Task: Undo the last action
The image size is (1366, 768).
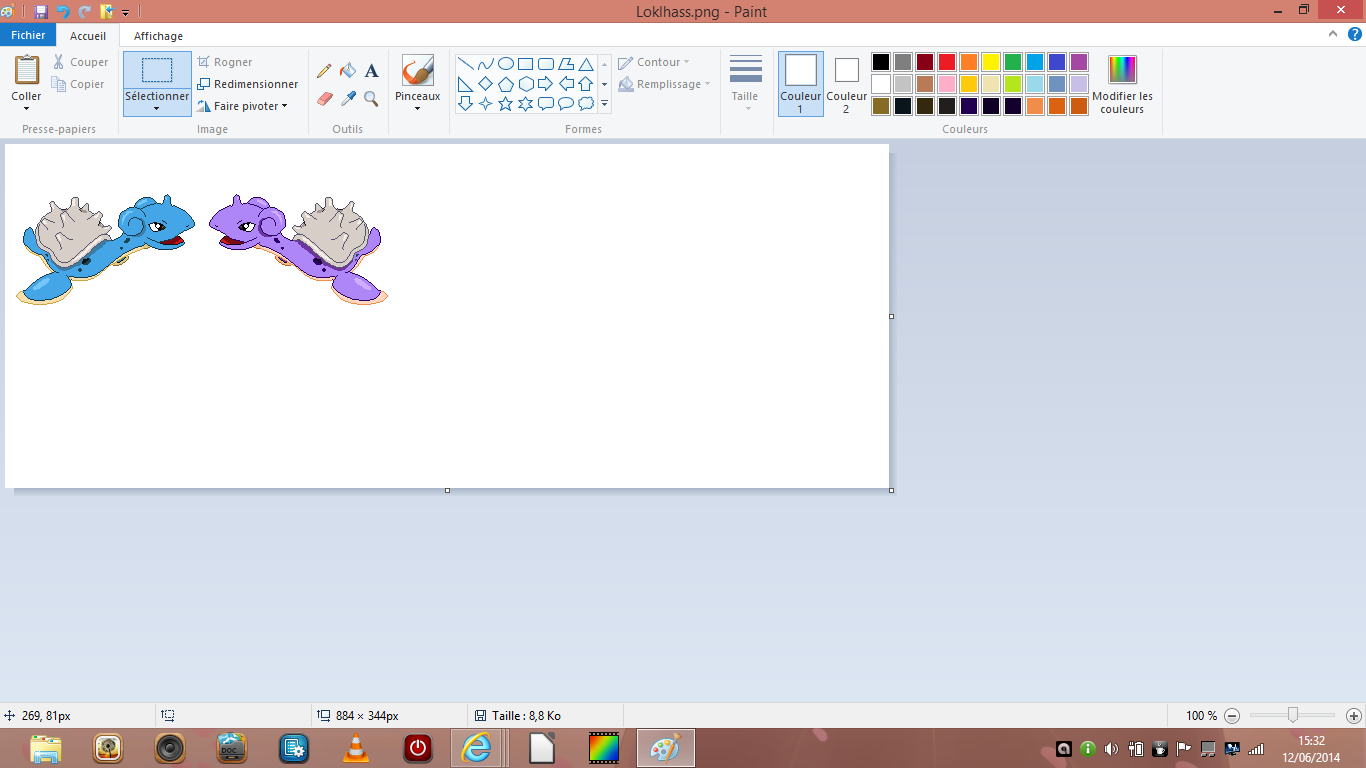Action: (x=63, y=12)
